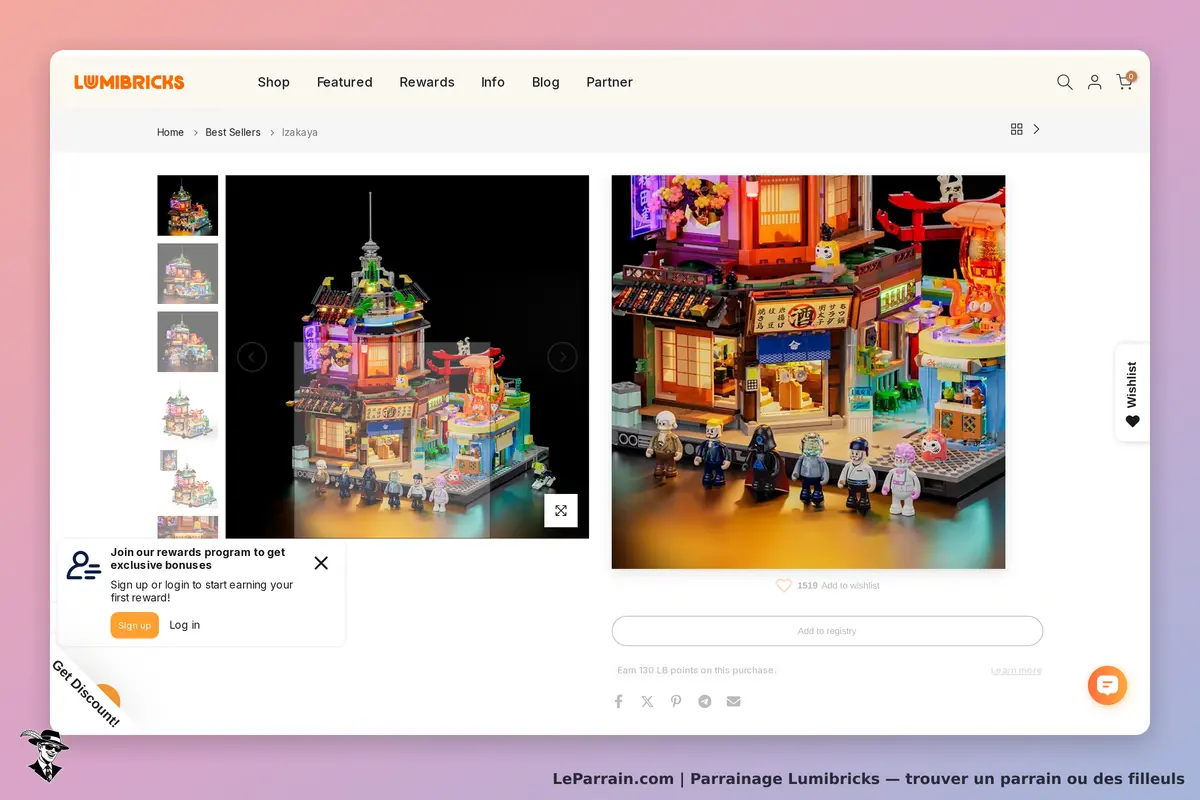
Task: Open the Blog menu item
Action: point(546,82)
